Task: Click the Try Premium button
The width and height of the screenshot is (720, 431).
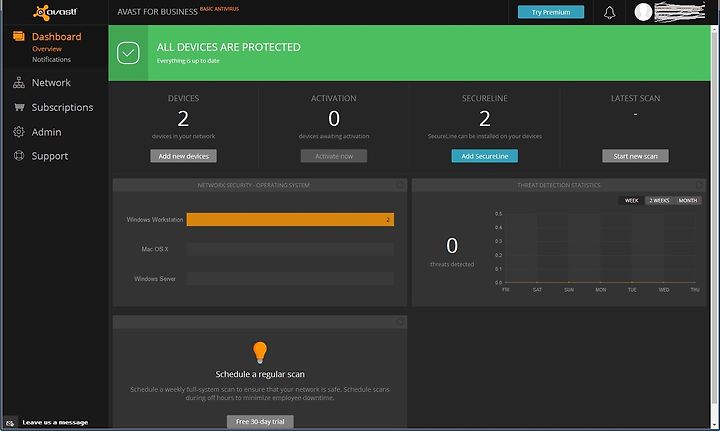Action: click(x=551, y=12)
